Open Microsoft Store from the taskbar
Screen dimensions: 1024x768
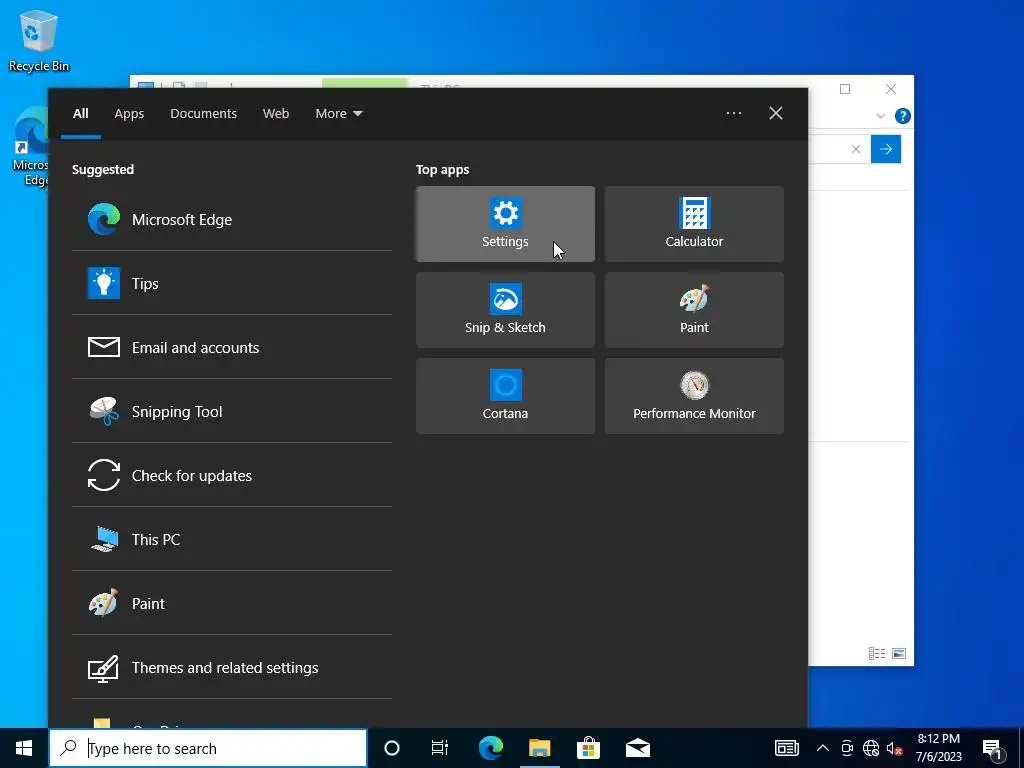click(x=588, y=748)
